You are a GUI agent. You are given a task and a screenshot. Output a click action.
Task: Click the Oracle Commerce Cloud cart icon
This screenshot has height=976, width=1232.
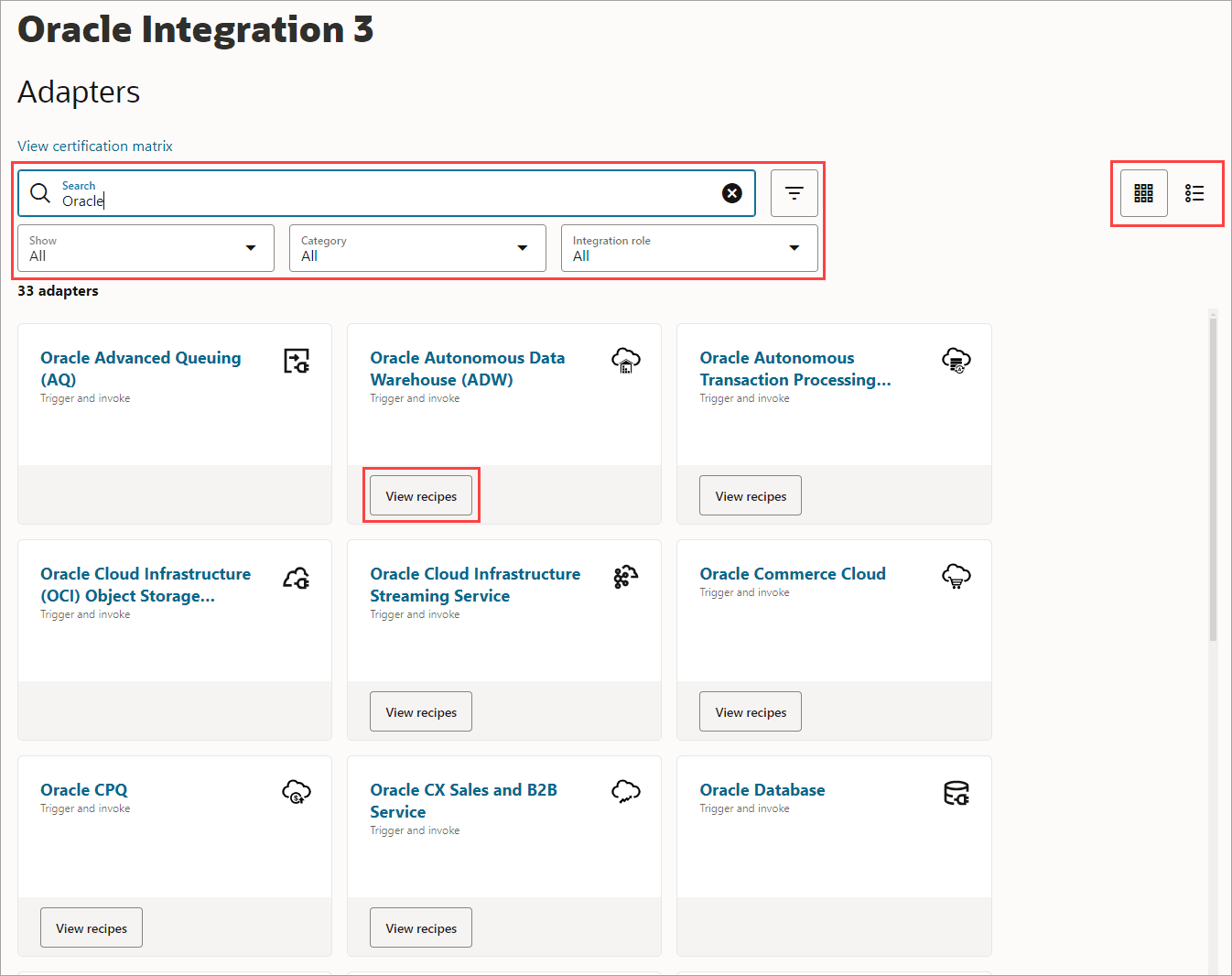pyautogui.click(x=956, y=577)
